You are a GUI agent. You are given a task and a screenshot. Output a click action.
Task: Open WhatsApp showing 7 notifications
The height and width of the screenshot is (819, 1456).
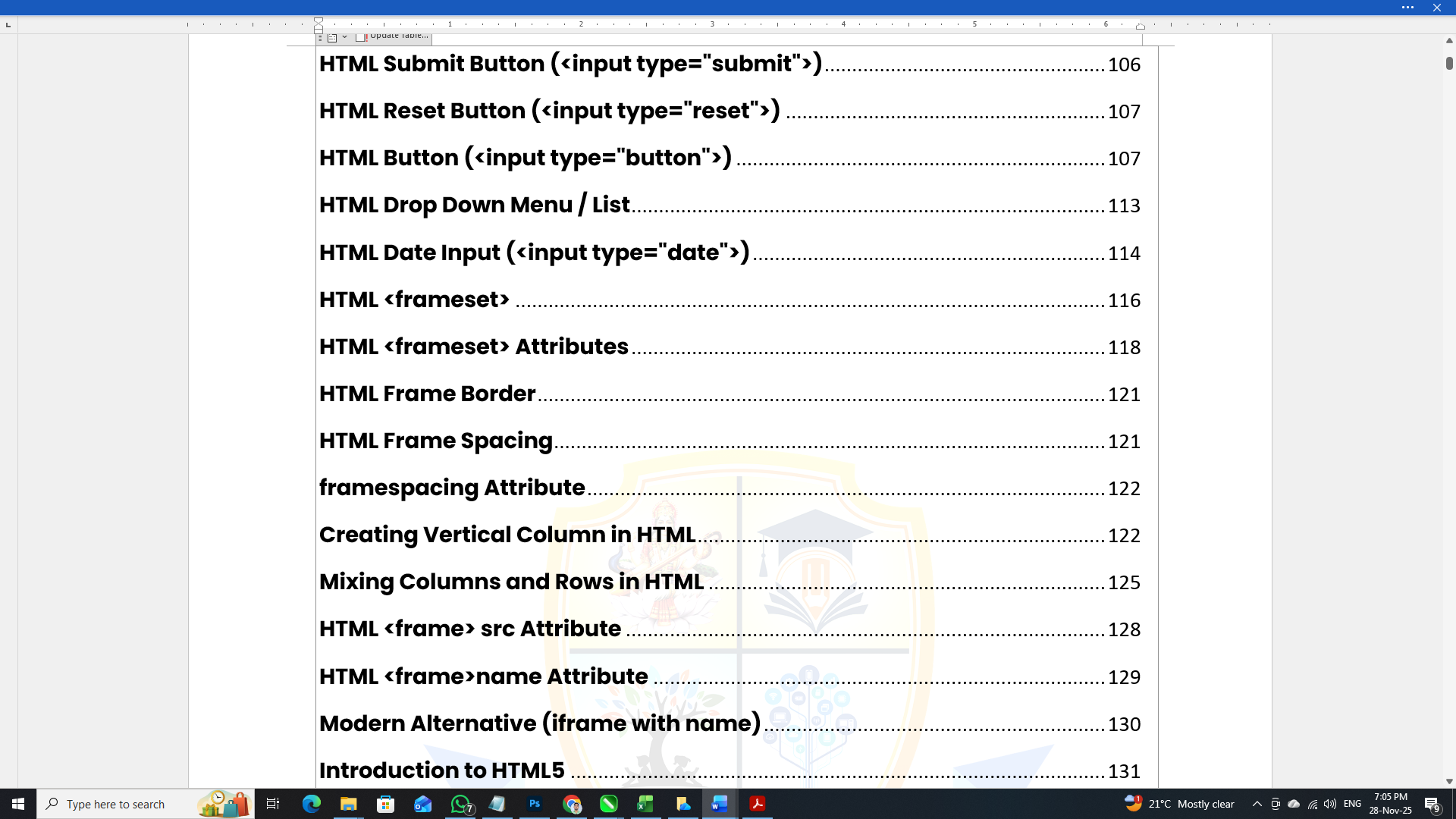[x=460, y=804]
